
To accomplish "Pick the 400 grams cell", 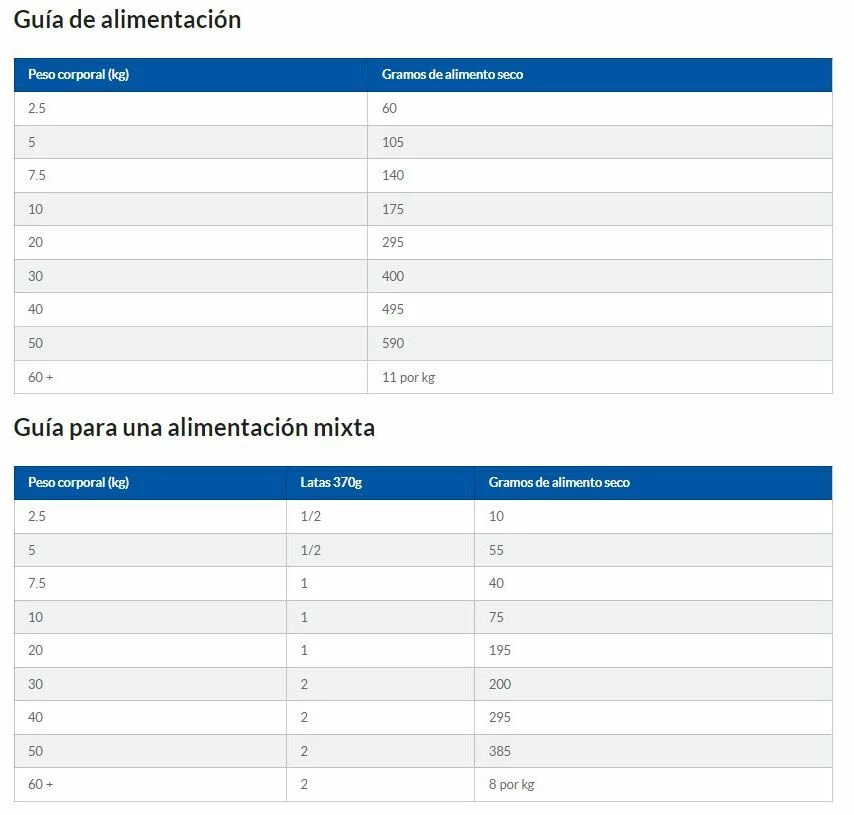I will click(393, 276).
